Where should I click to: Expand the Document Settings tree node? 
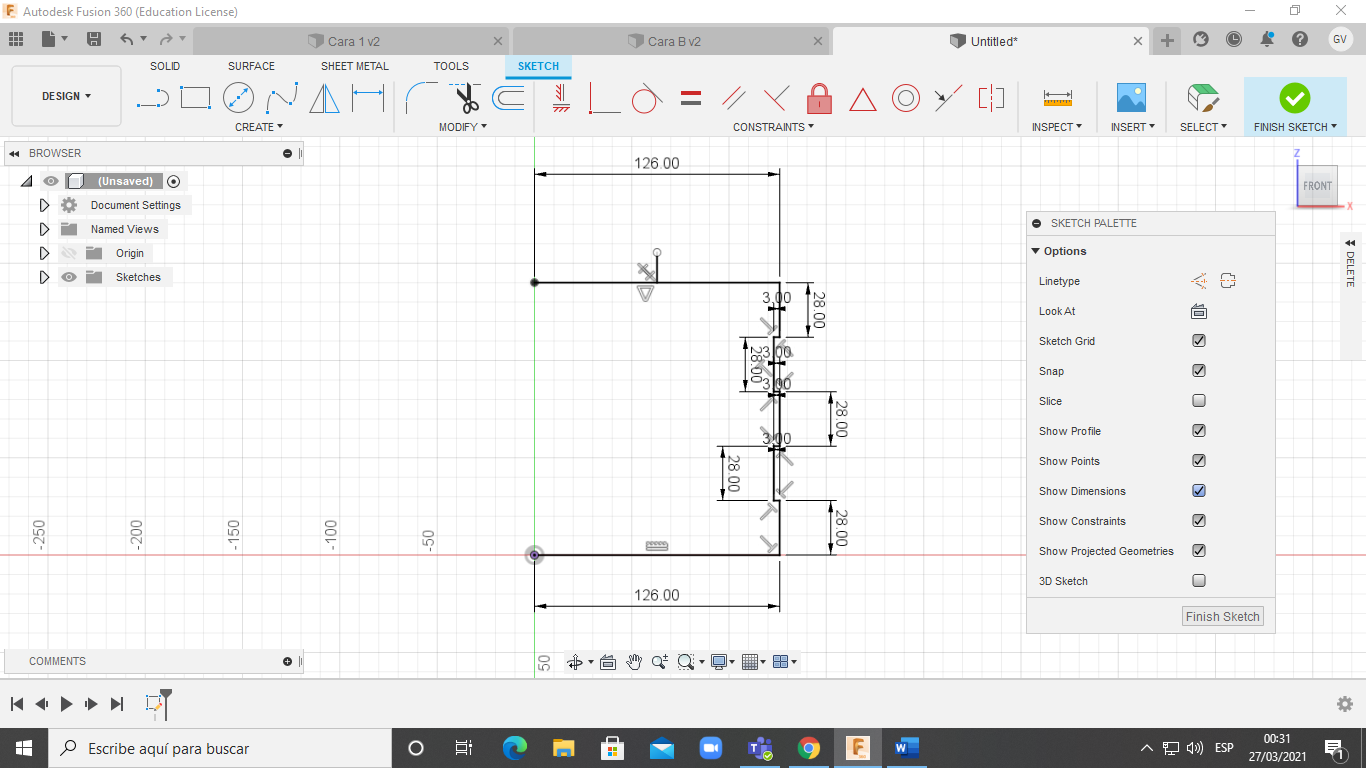pos(44,205)
